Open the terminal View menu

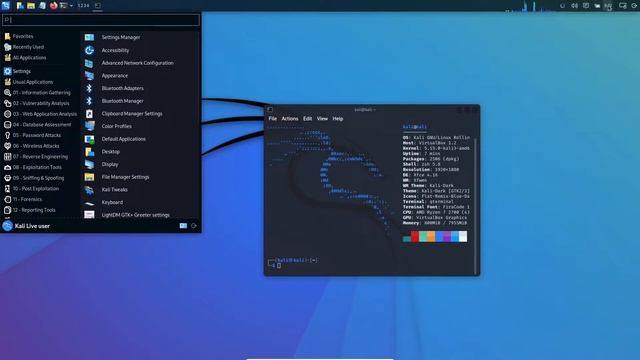(x=322, y=118)
